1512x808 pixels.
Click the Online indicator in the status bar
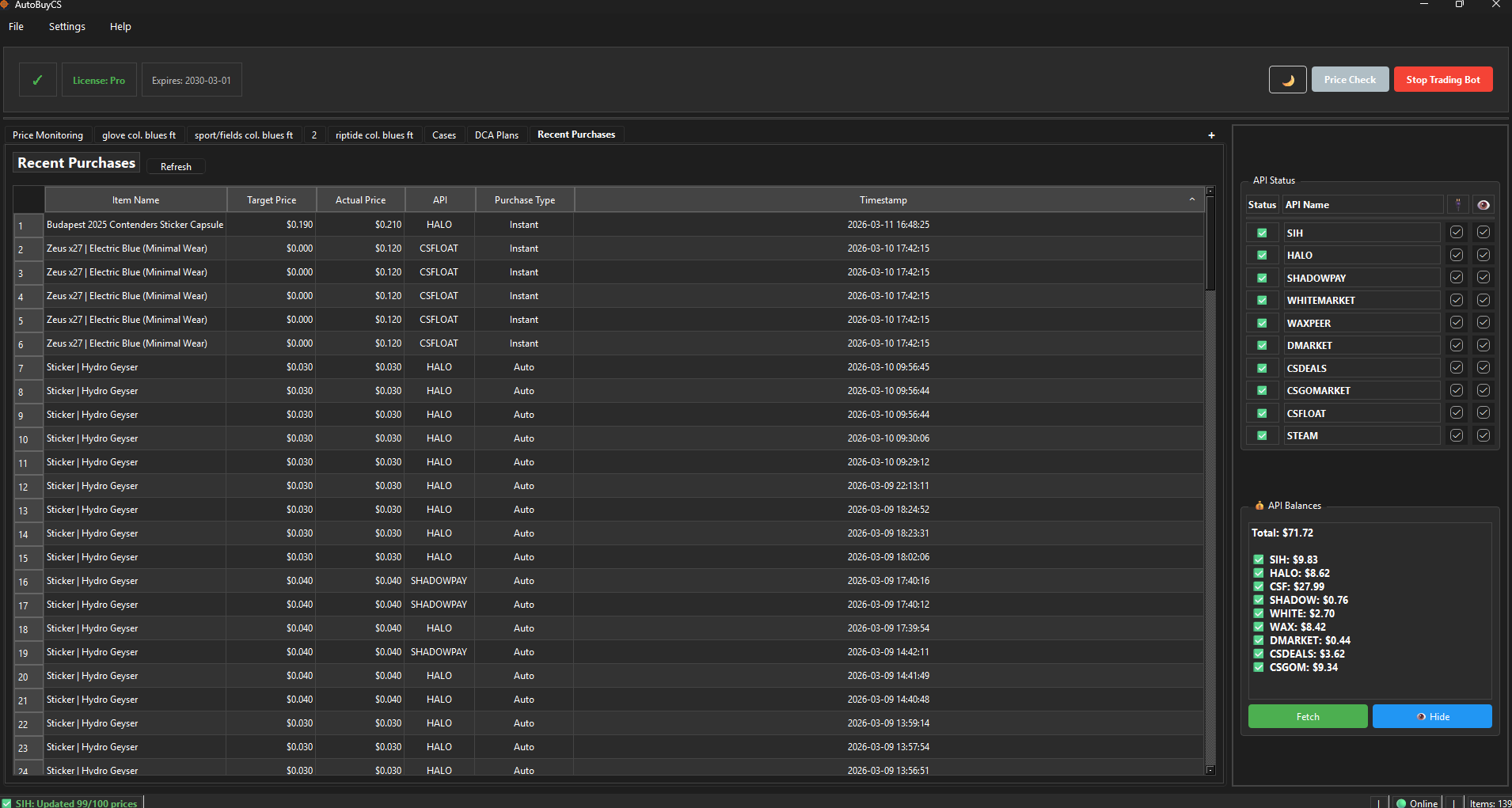[x=1415, y=802]
